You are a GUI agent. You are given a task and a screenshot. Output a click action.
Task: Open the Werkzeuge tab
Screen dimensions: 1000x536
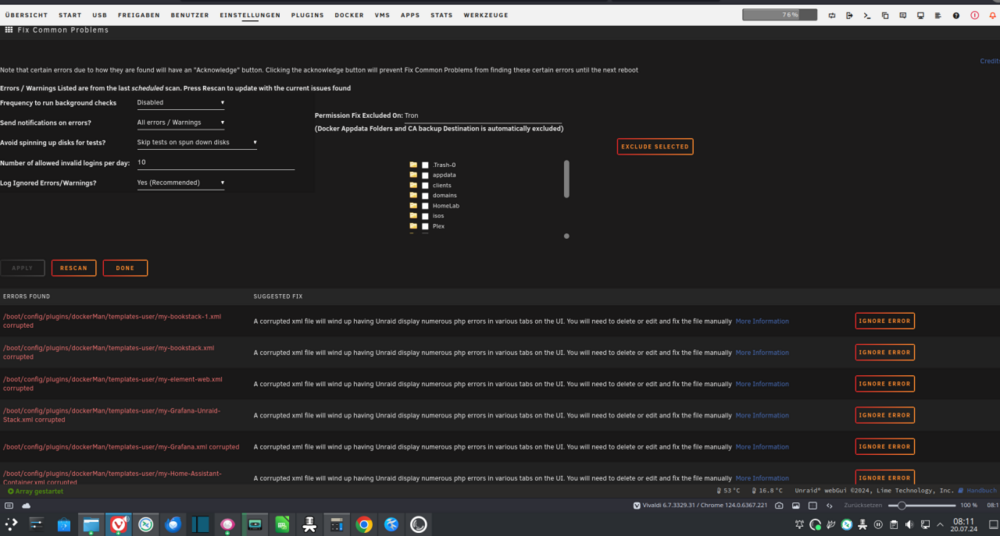pos(486,15)
